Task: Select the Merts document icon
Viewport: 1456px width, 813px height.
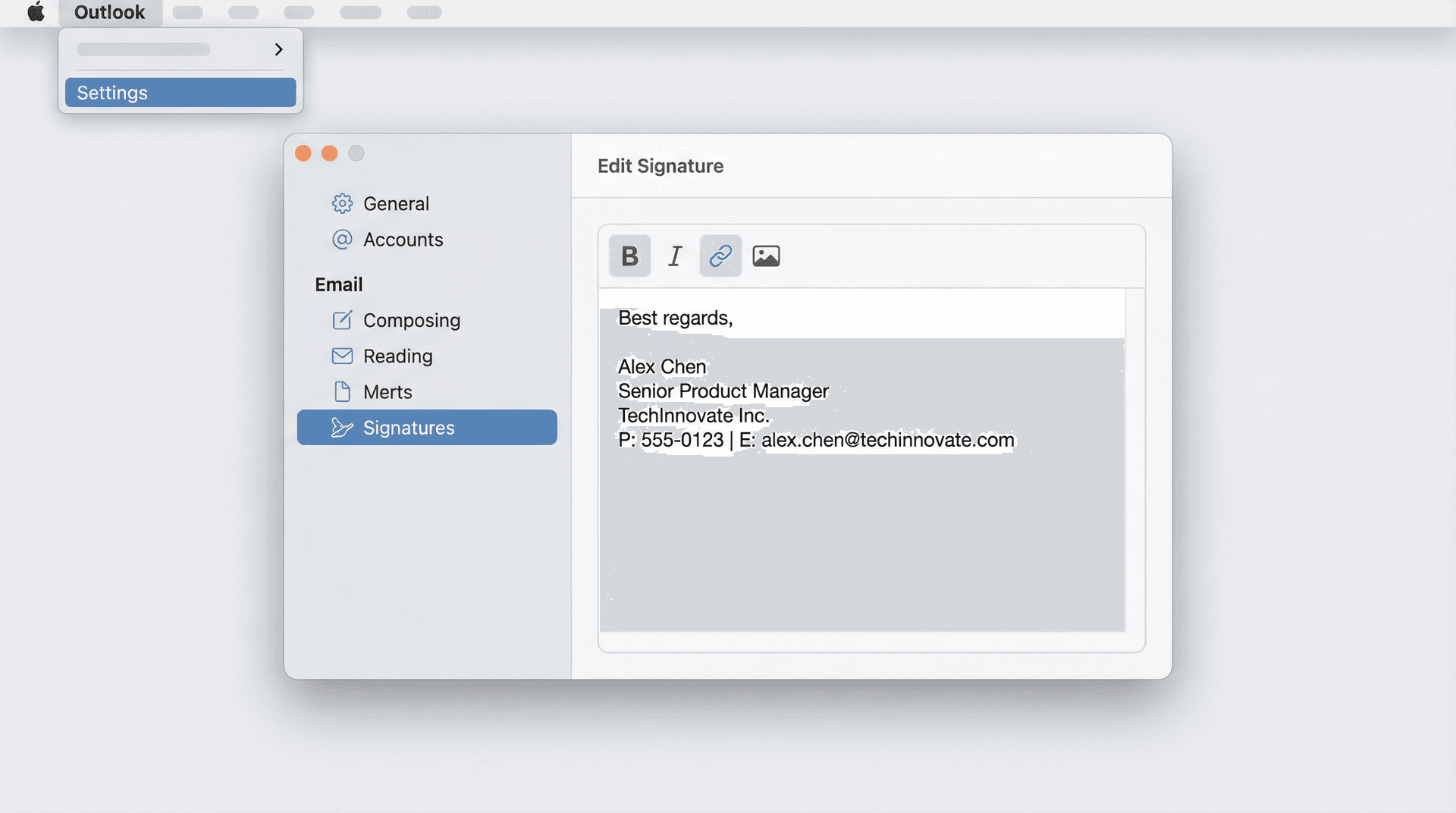Action: [x=343, y=391]
